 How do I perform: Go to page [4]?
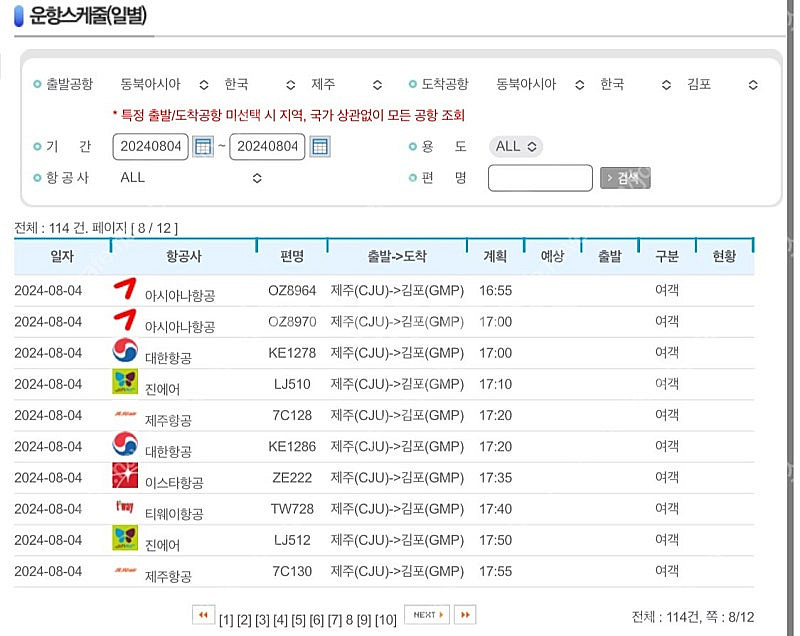point(281,620)
